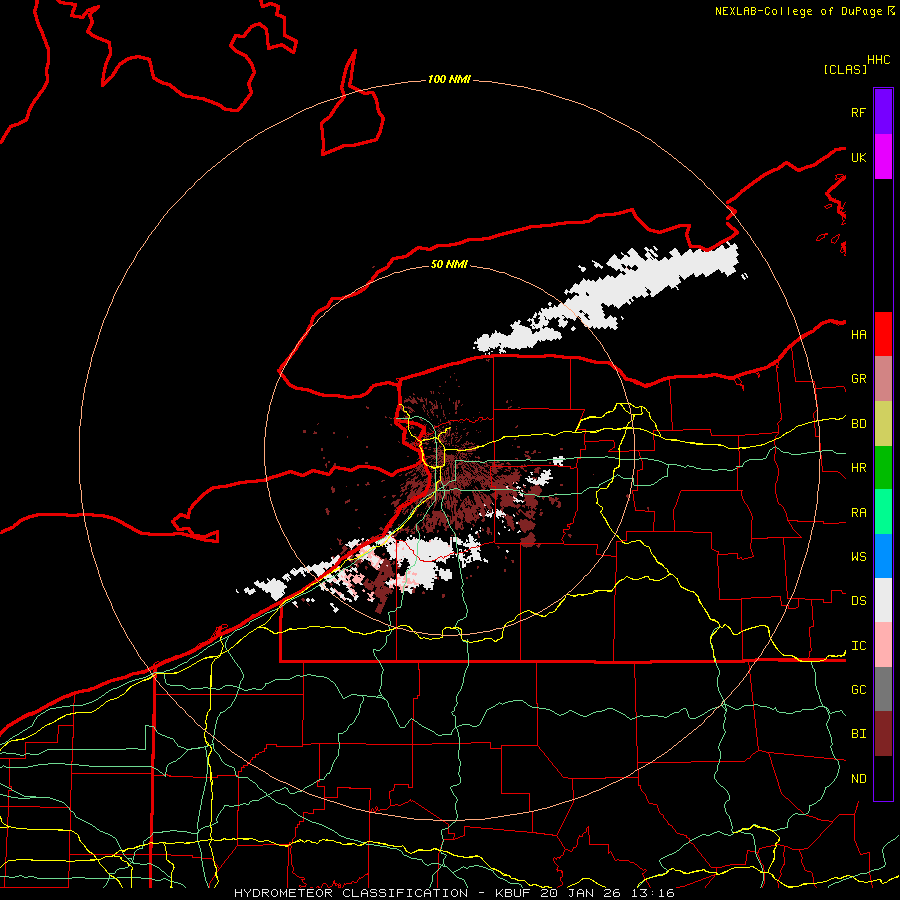Select the IC light-pink legend swatch
Viewport: 900px width, 900px height.
click(x=883, y=645)
